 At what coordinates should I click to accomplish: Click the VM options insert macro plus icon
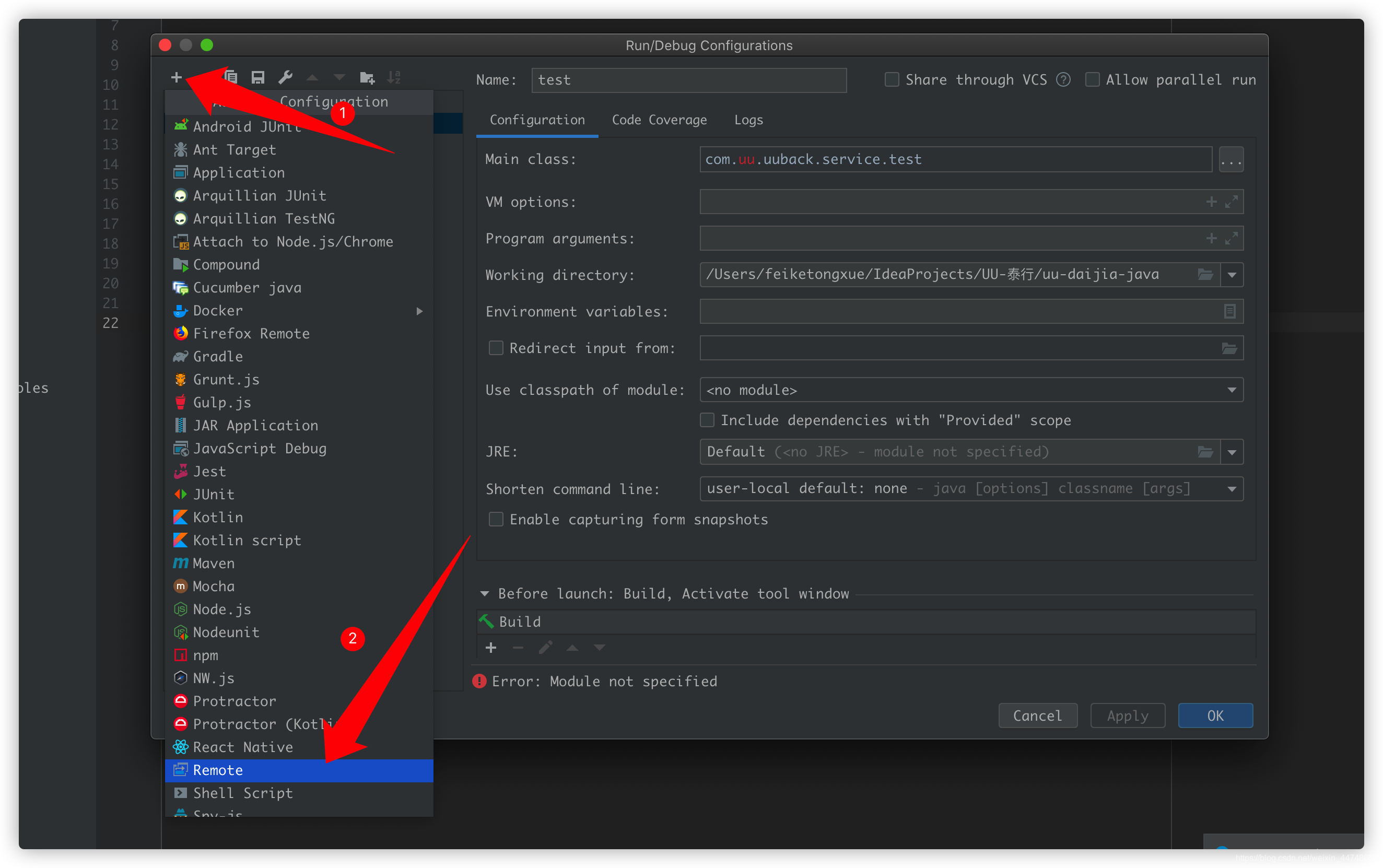[x=1211, y=202]
